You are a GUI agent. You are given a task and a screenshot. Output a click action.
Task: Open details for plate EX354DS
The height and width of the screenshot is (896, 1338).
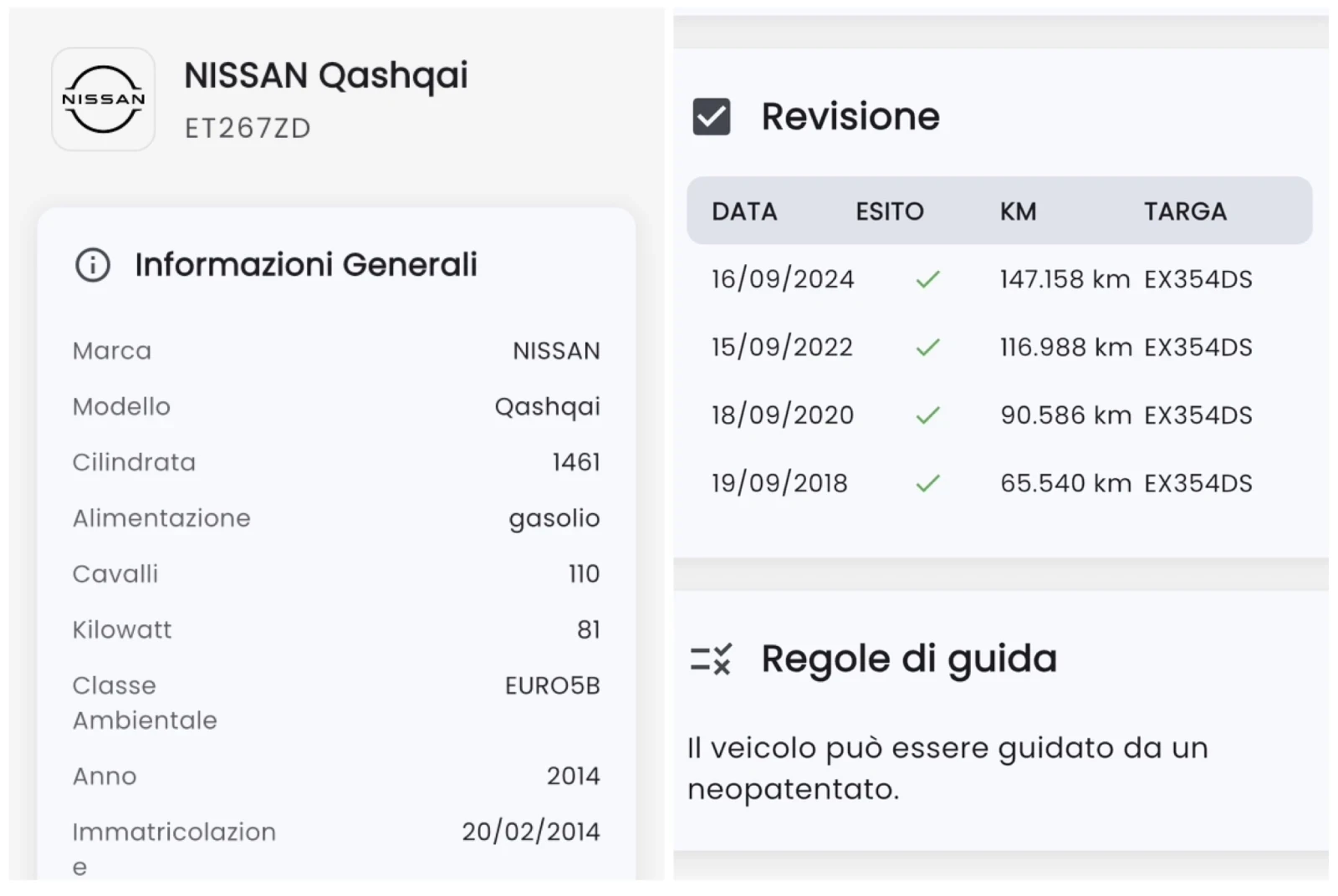(x=1198, y=279)
